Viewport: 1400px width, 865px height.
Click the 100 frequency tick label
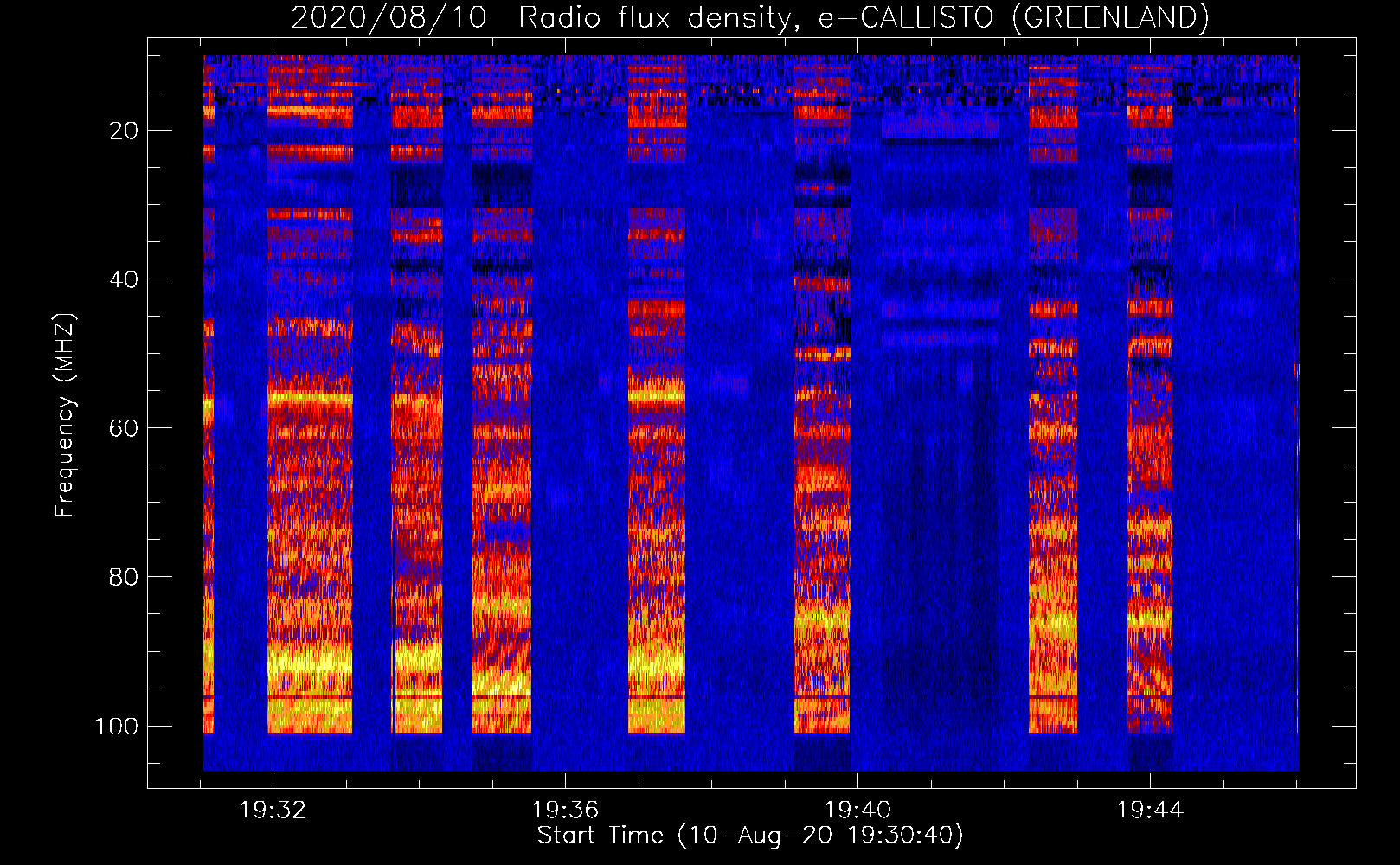(x=117, y=726)
